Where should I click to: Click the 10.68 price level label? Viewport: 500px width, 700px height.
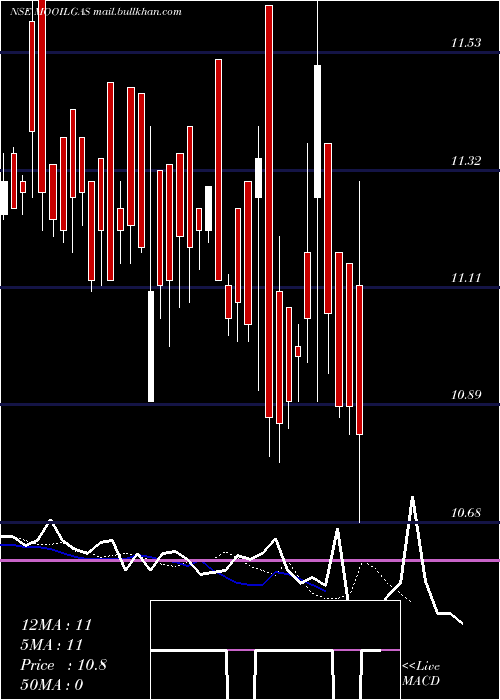466,513
